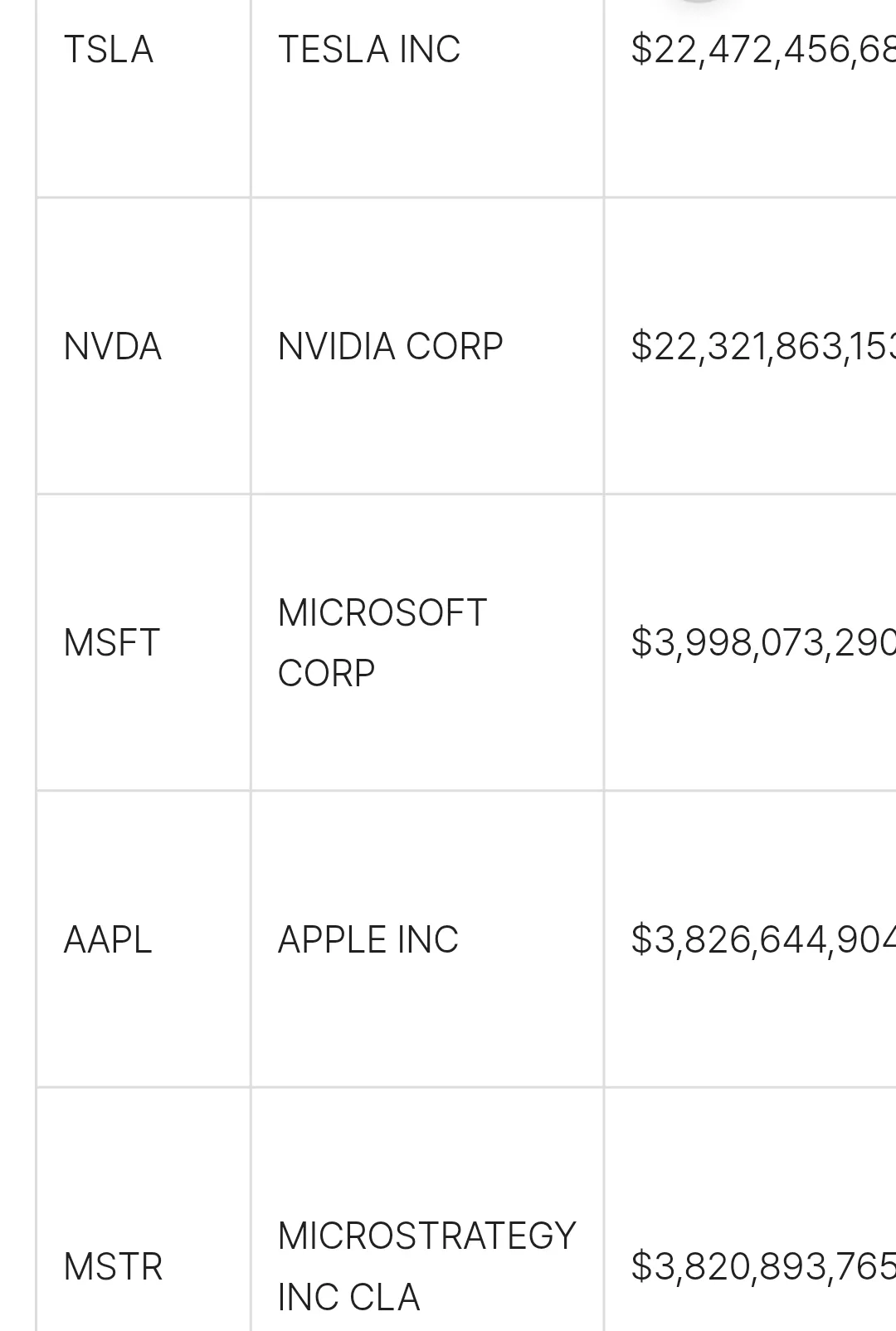The height and width of the screenshot is (1331, 896).
Task: Click the TSLA ticker symbol
Action: coord(109,50)
